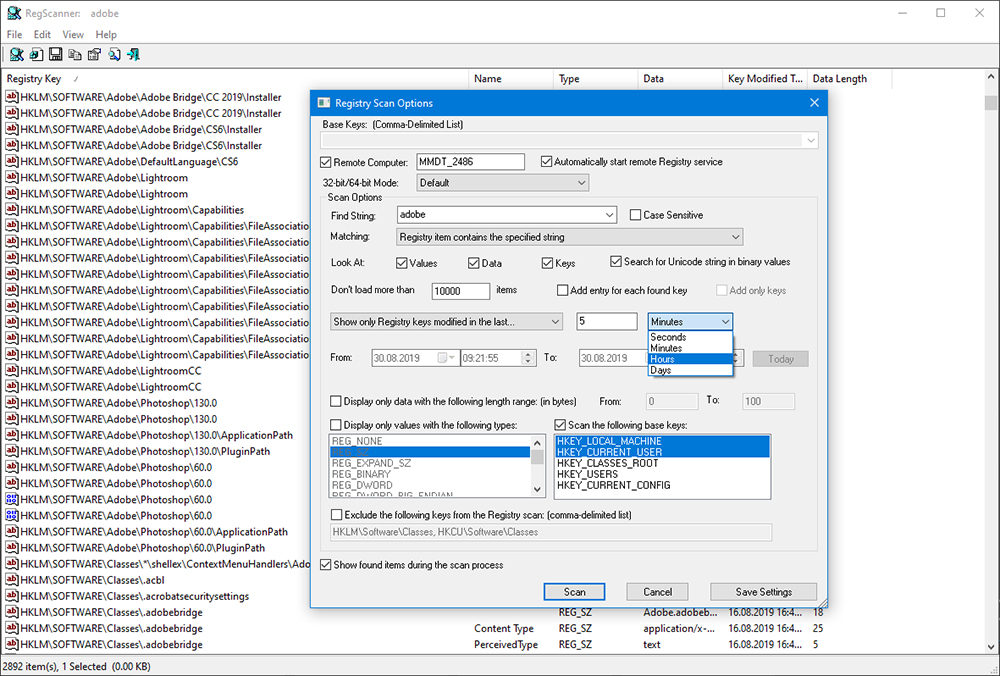Expand the Find String history dropdown
Screen dimensions: 1000x676
pyautogui.click(x=609, y=215)
